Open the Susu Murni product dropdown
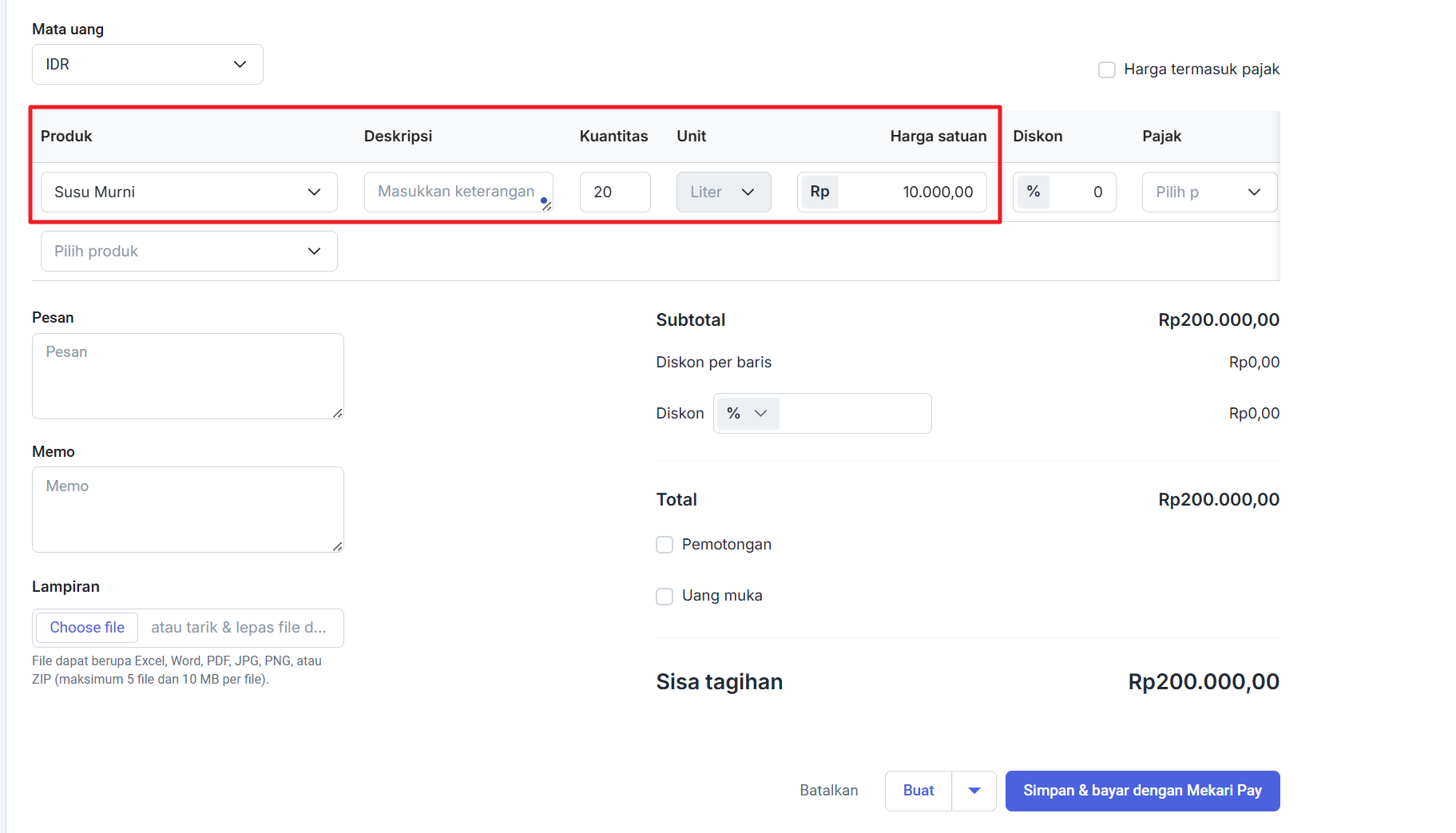 pos(188,192)
